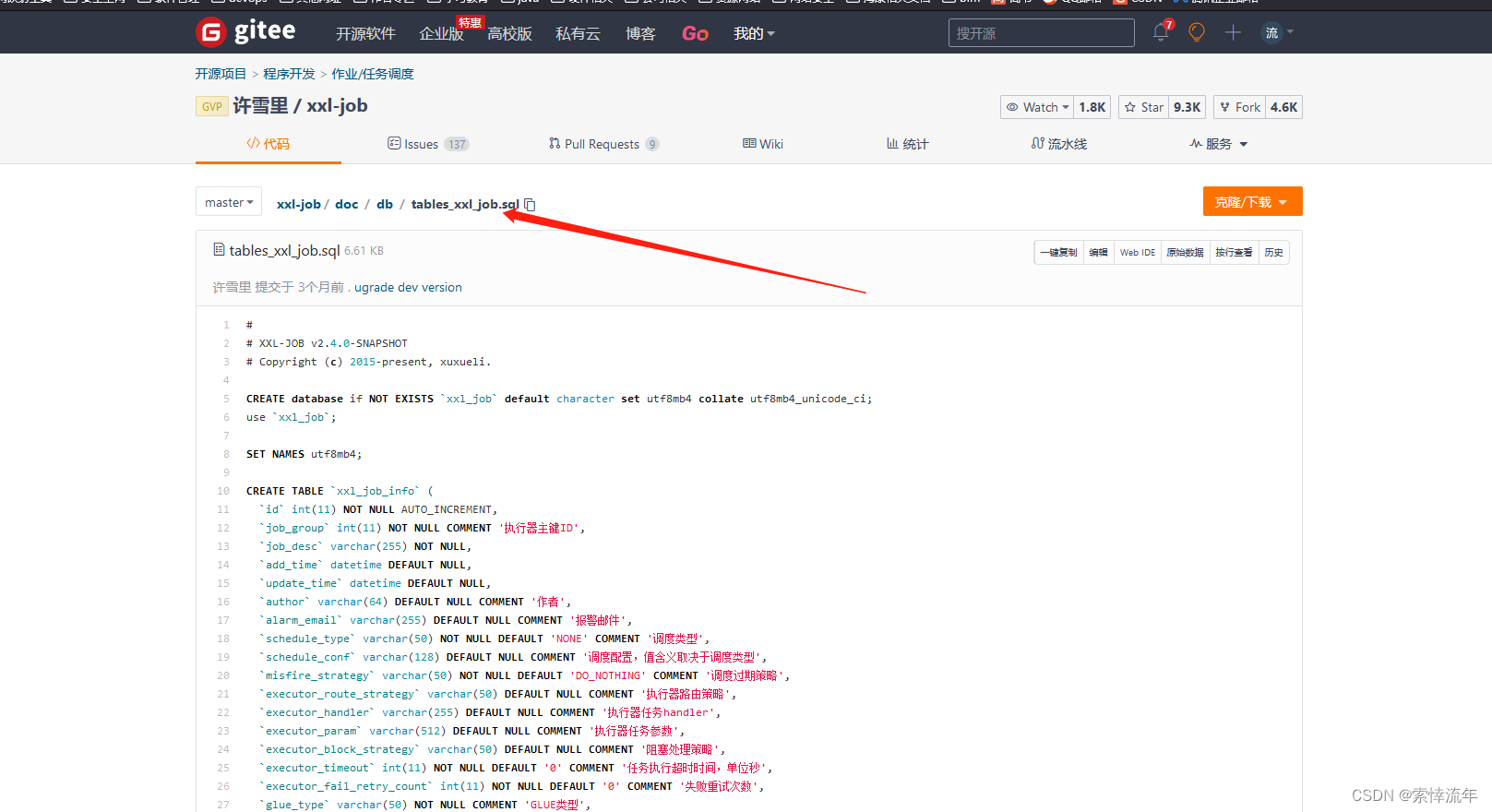Open commit message ugrade dev version
This screenshot has height=812, width=1492.
[408, 287]
